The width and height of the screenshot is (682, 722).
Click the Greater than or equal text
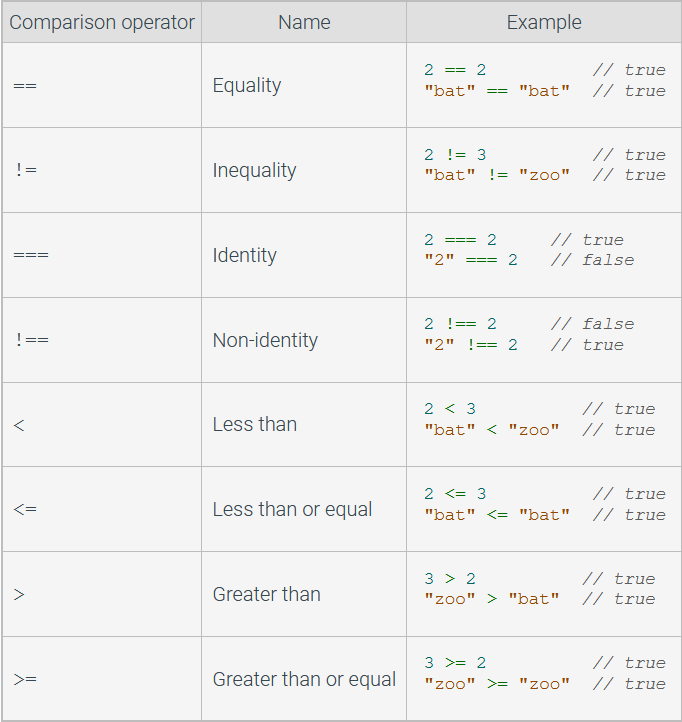(x=304, y=679)
